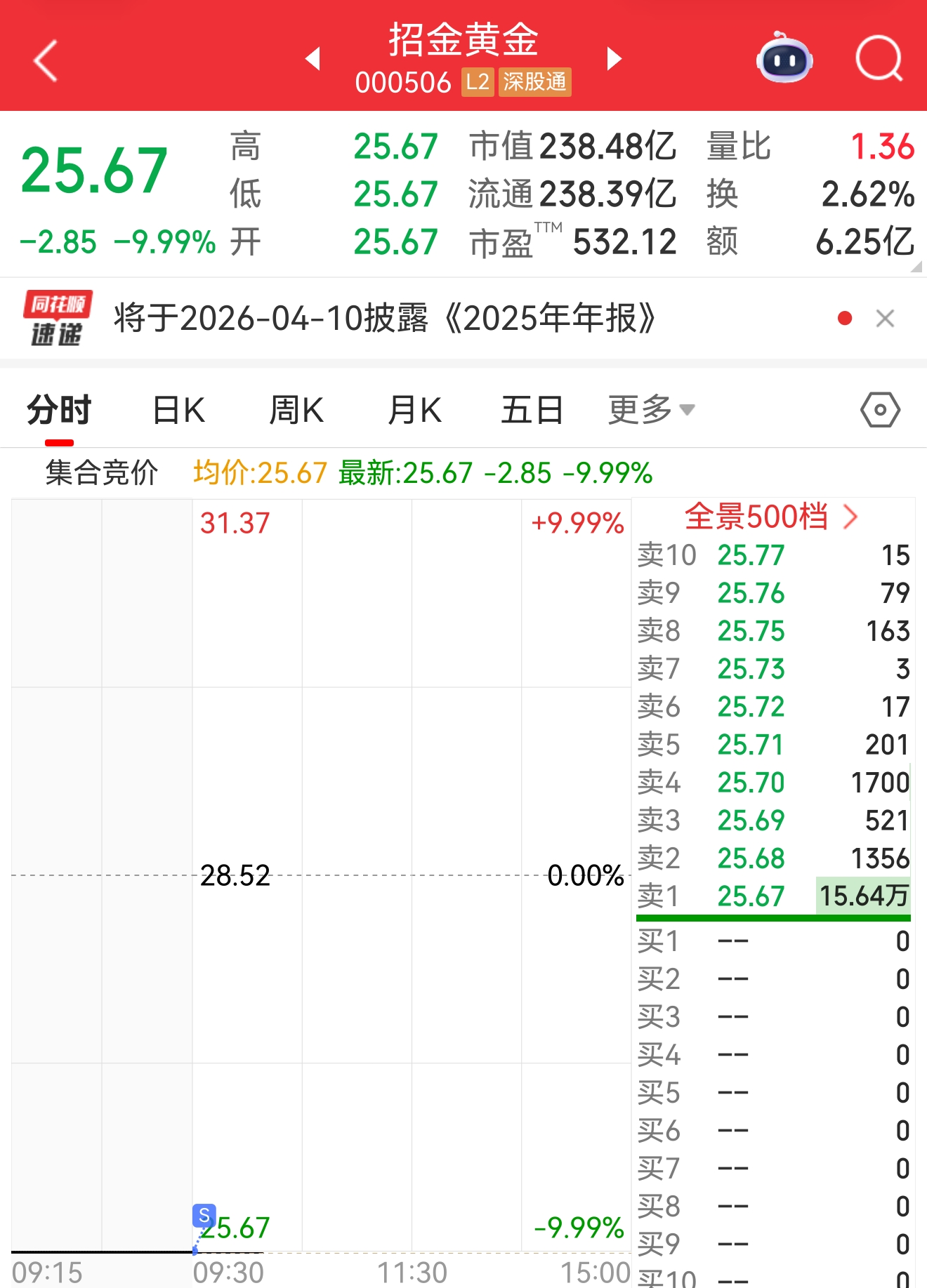
Task: Select the 买1 order row
Action: pos(773,941)
